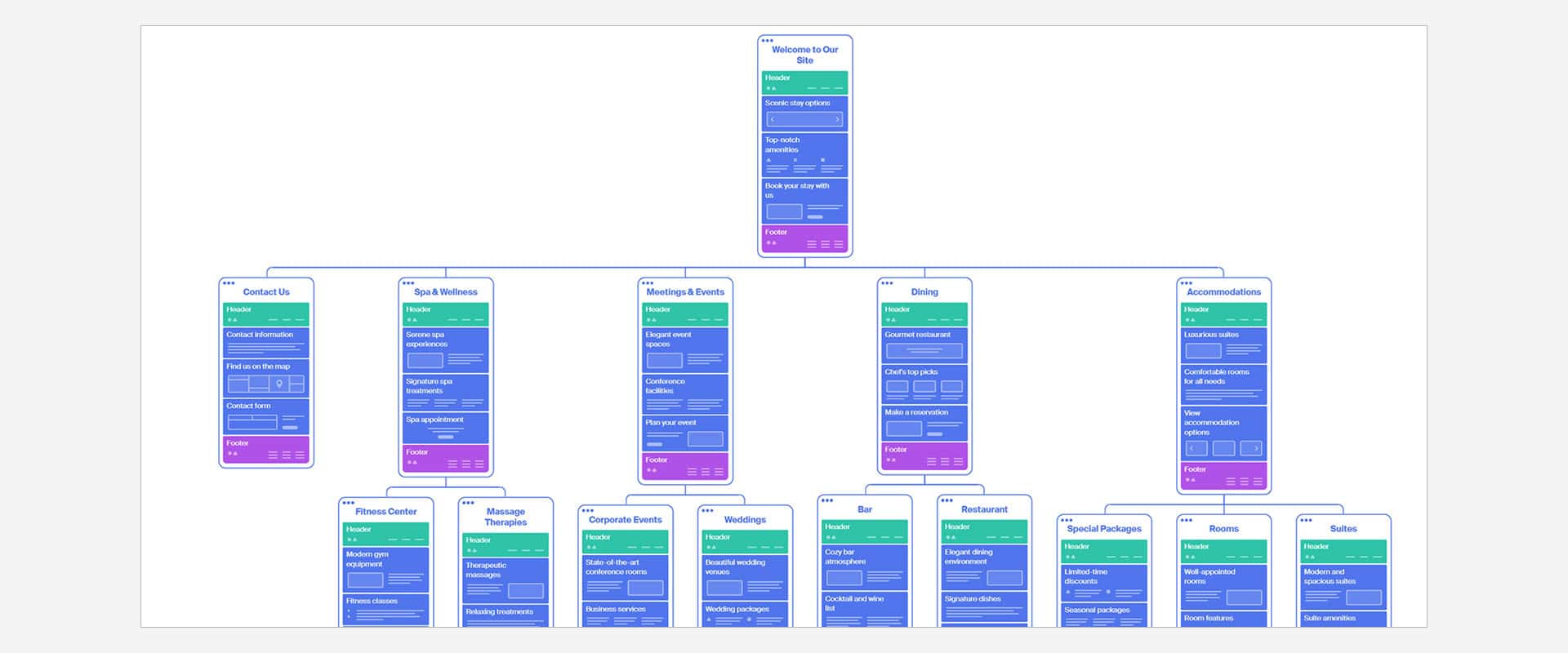The image size is (1568, 653).
Task: Select the Gourmet restaurant section
Action: tap(924, 345)
